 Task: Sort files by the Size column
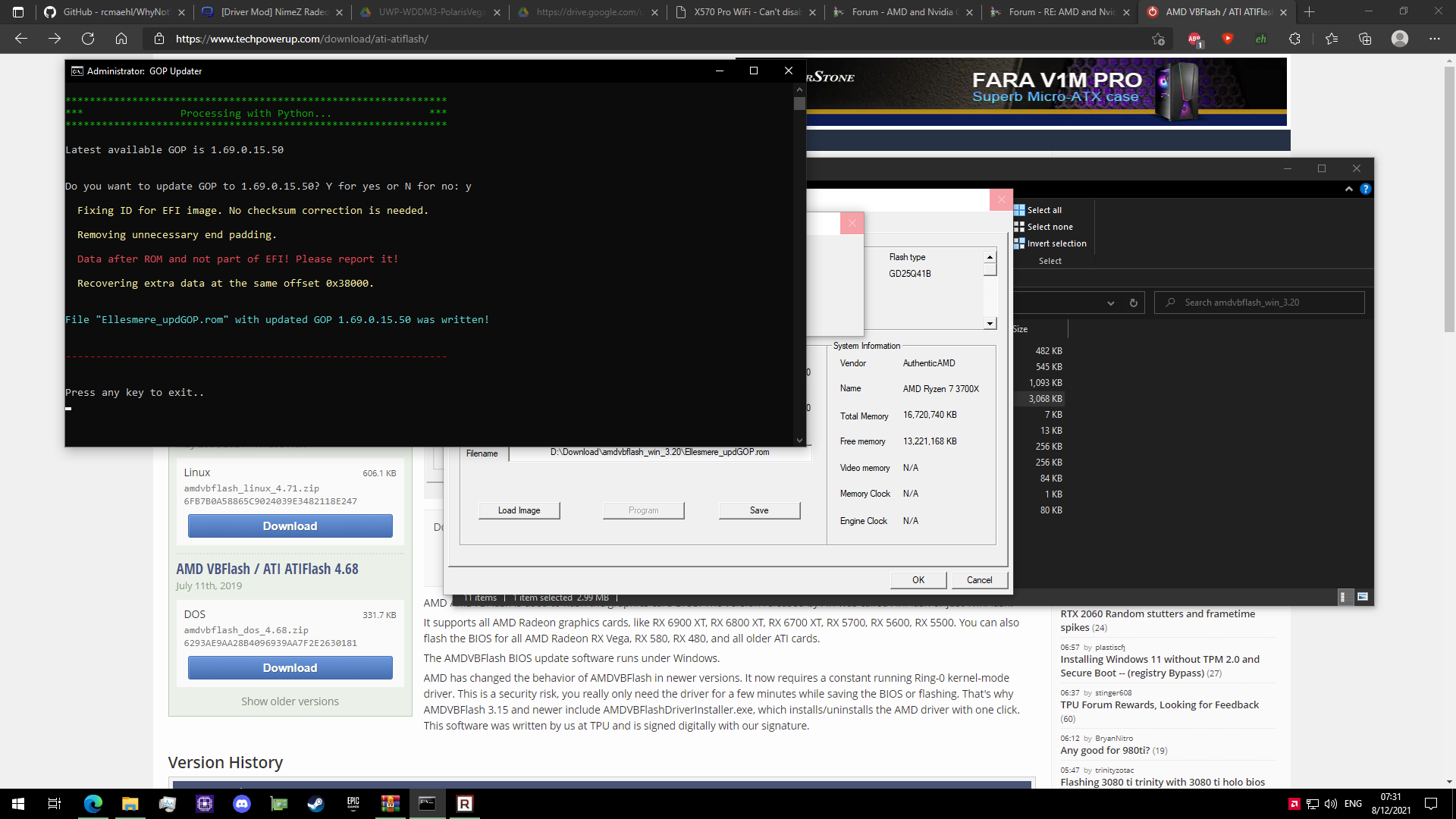[x=1038, y=329]
